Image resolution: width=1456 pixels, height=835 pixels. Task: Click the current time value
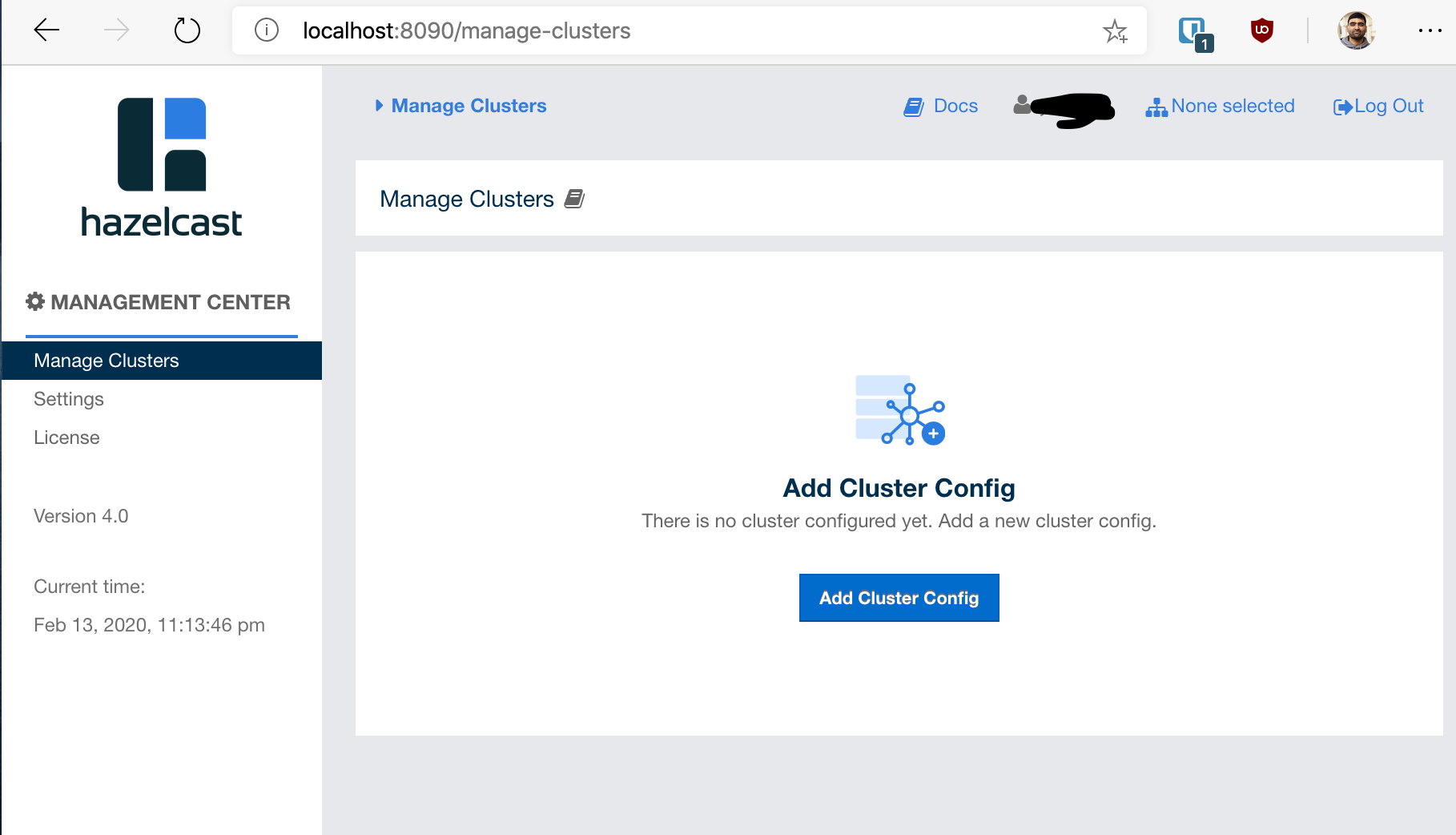click(149, 625)
